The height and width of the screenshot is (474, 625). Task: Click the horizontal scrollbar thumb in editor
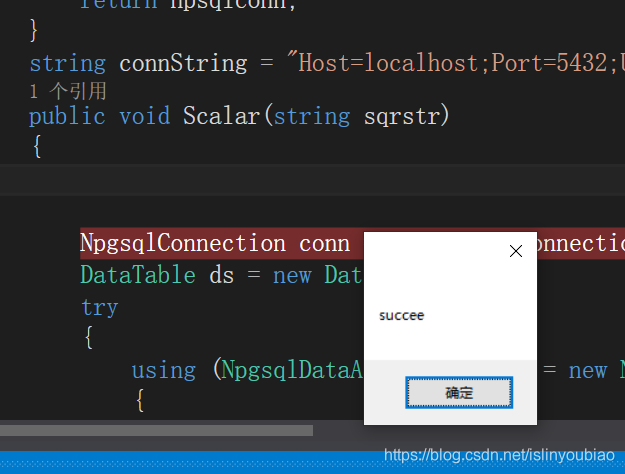tap(156, 431)
